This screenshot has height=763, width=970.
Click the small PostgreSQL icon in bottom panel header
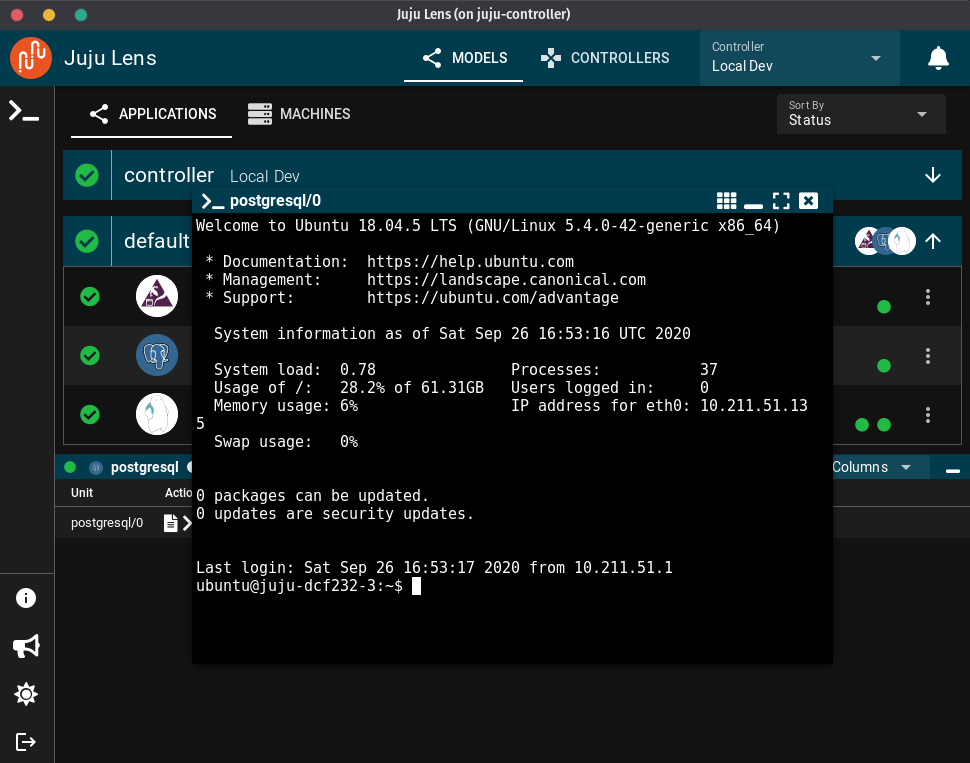coord(96,468)
